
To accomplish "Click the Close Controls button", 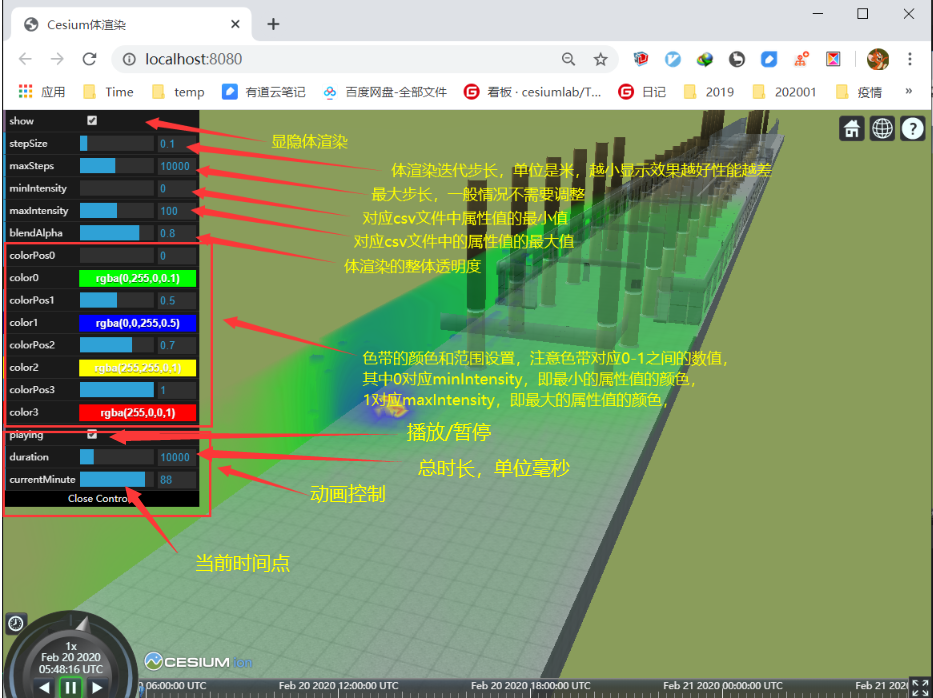I will [101, 499].
